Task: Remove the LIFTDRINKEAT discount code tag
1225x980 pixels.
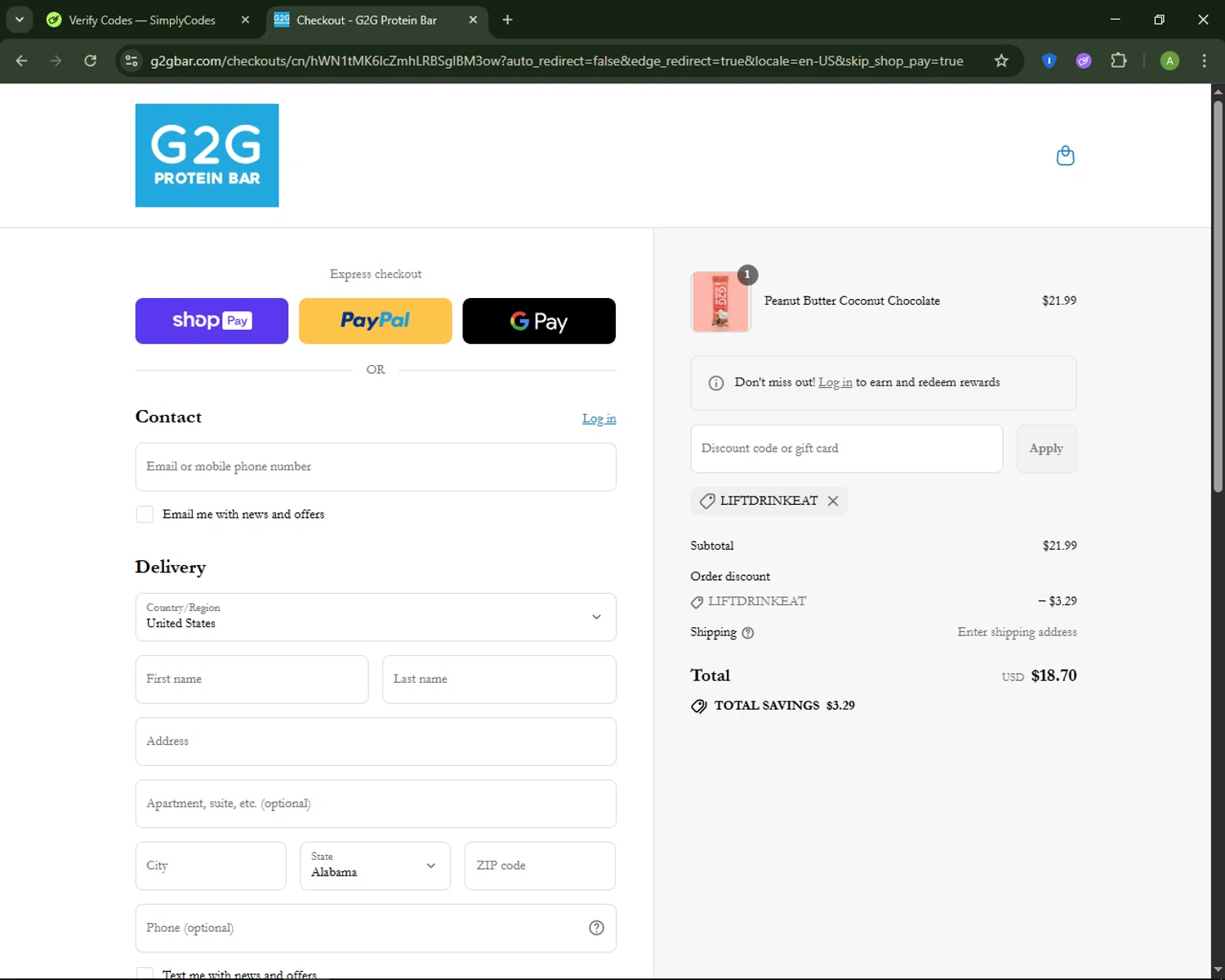Action: click(x=833, y=501)
